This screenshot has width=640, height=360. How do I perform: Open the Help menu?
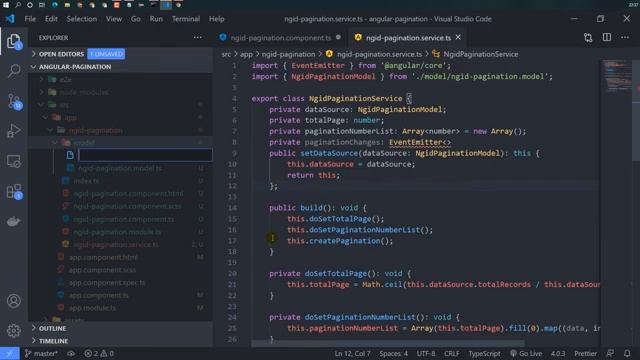point(217,19)
